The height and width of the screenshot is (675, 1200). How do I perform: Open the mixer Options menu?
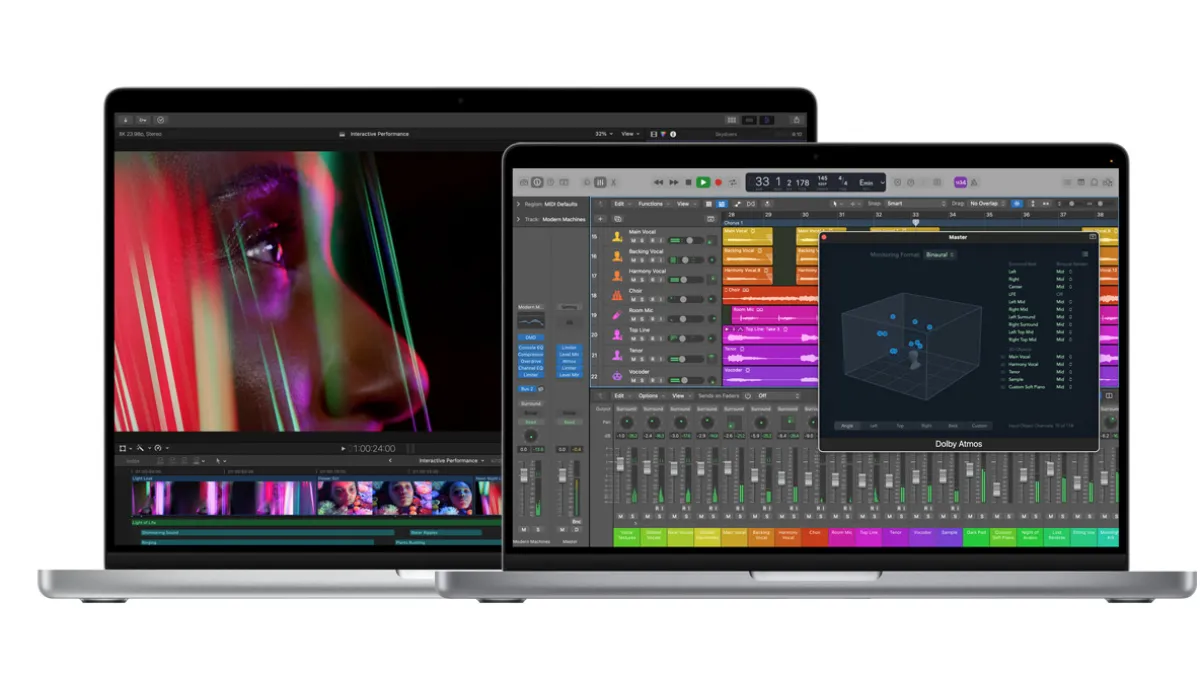pos(651,396)
